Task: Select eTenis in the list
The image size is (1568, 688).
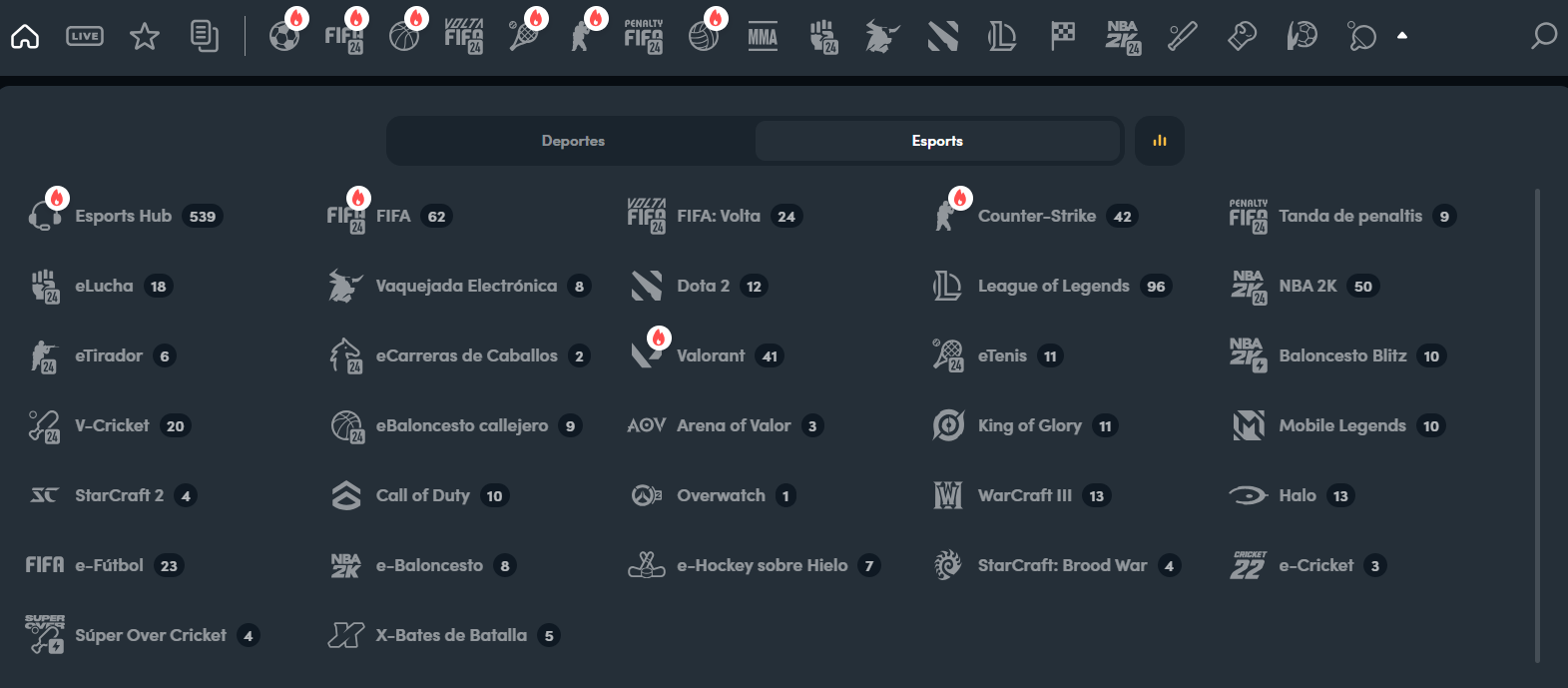Action: point(997,355)
